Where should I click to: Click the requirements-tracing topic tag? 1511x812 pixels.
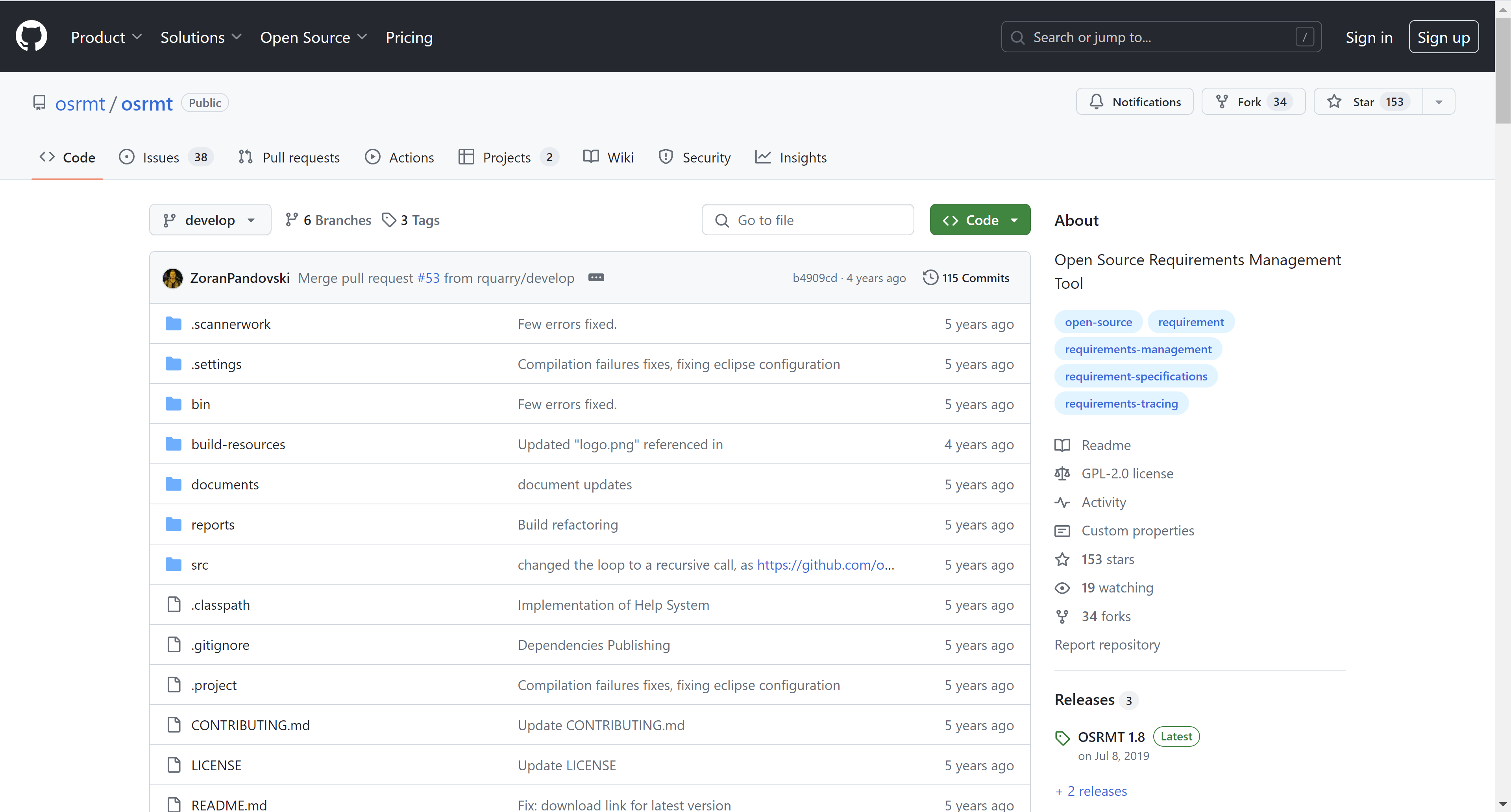click(x=1121, y=403)
